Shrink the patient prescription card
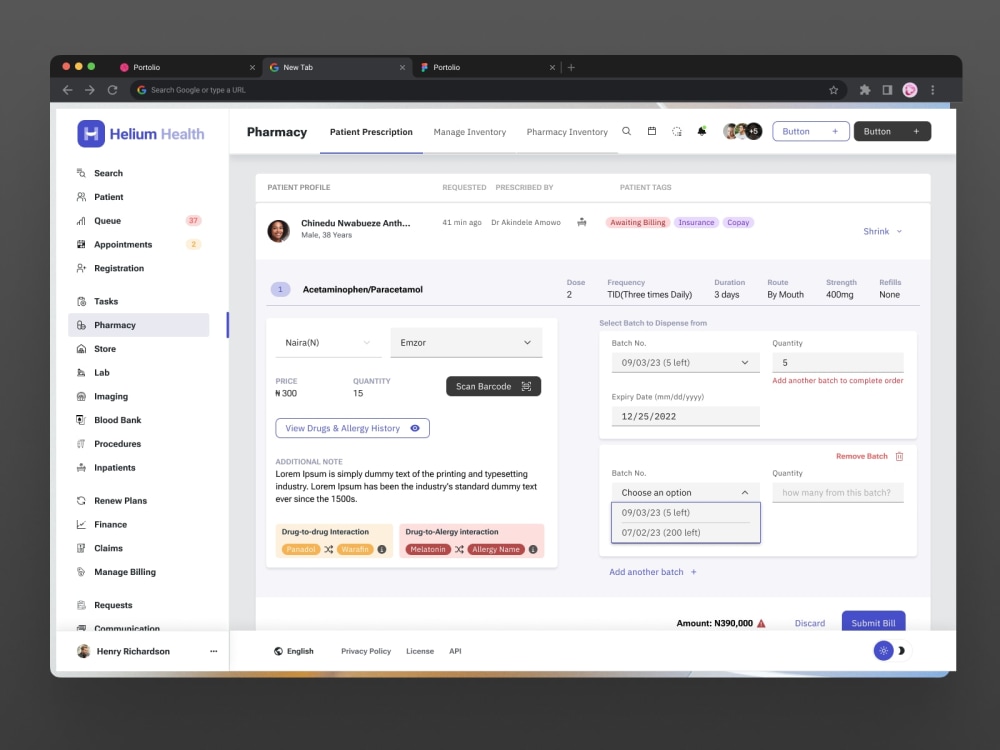This screenshot has height=750, width=1000. (x=883, y=232)
